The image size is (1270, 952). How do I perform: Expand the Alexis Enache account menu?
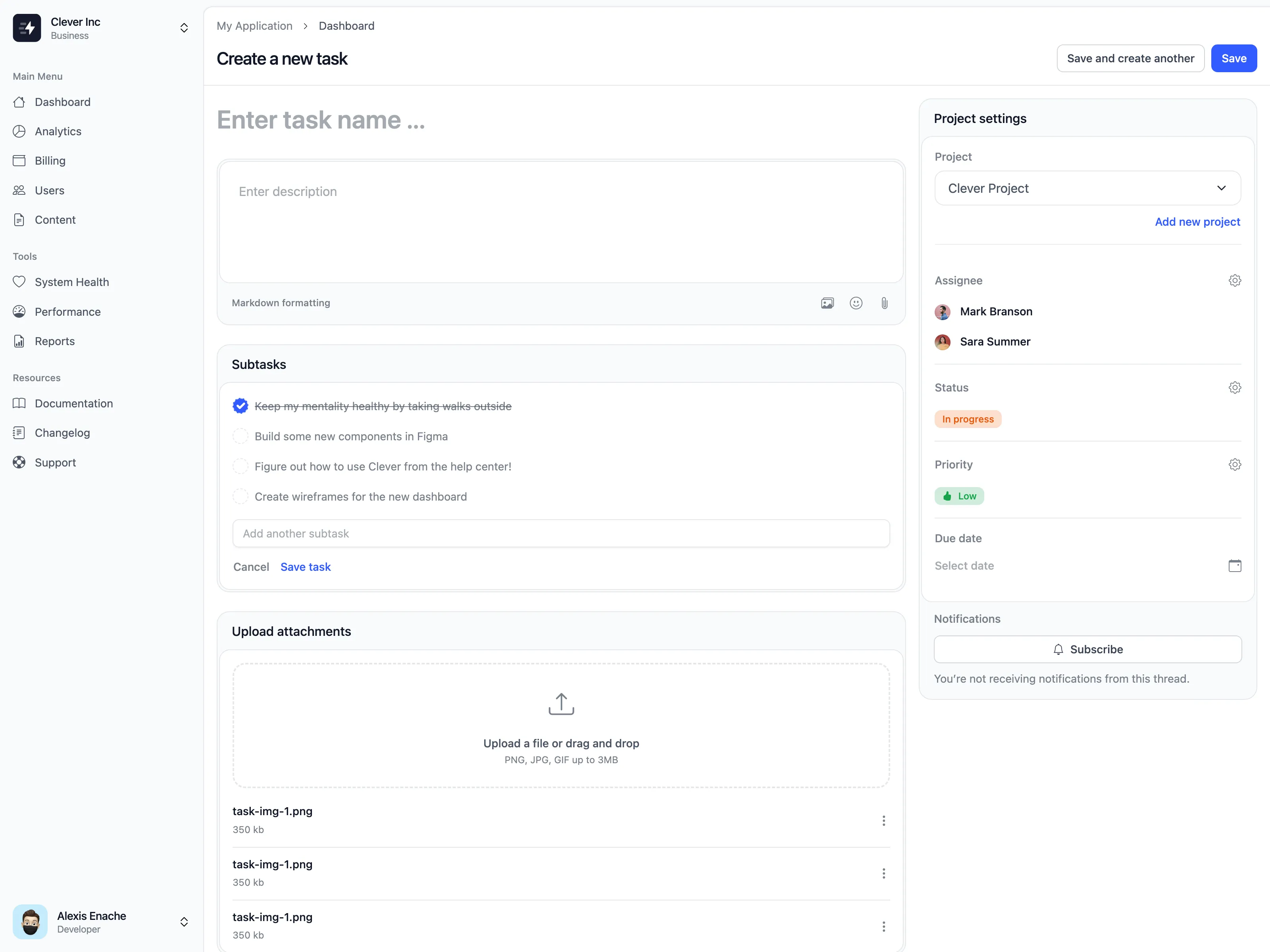pos(184,921)
